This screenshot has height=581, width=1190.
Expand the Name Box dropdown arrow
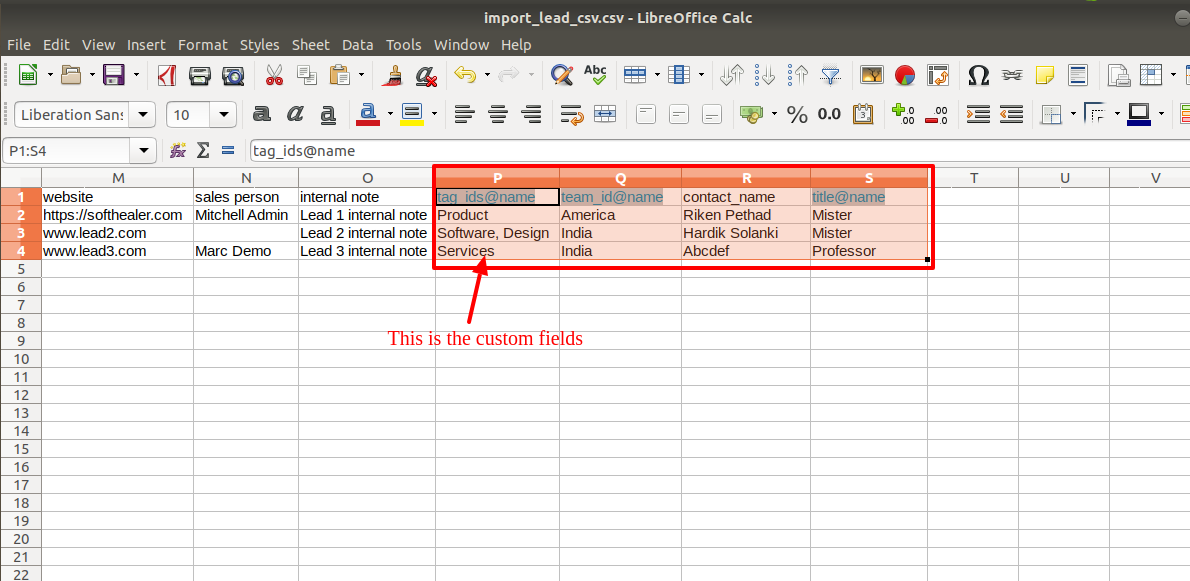tap(143, 151)
